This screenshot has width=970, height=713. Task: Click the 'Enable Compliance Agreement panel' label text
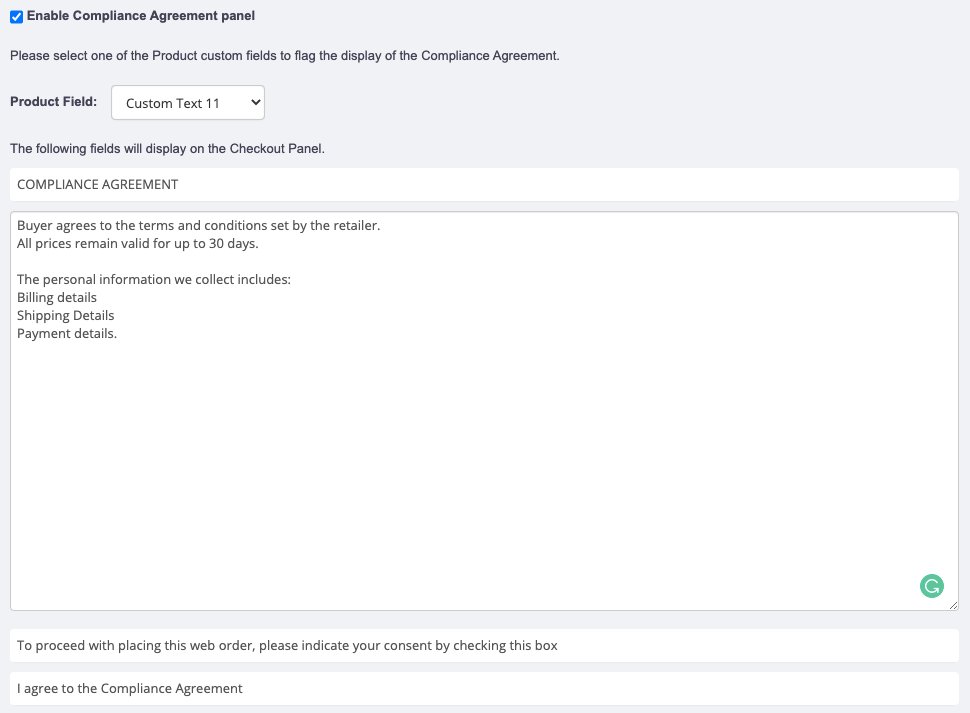140,16
